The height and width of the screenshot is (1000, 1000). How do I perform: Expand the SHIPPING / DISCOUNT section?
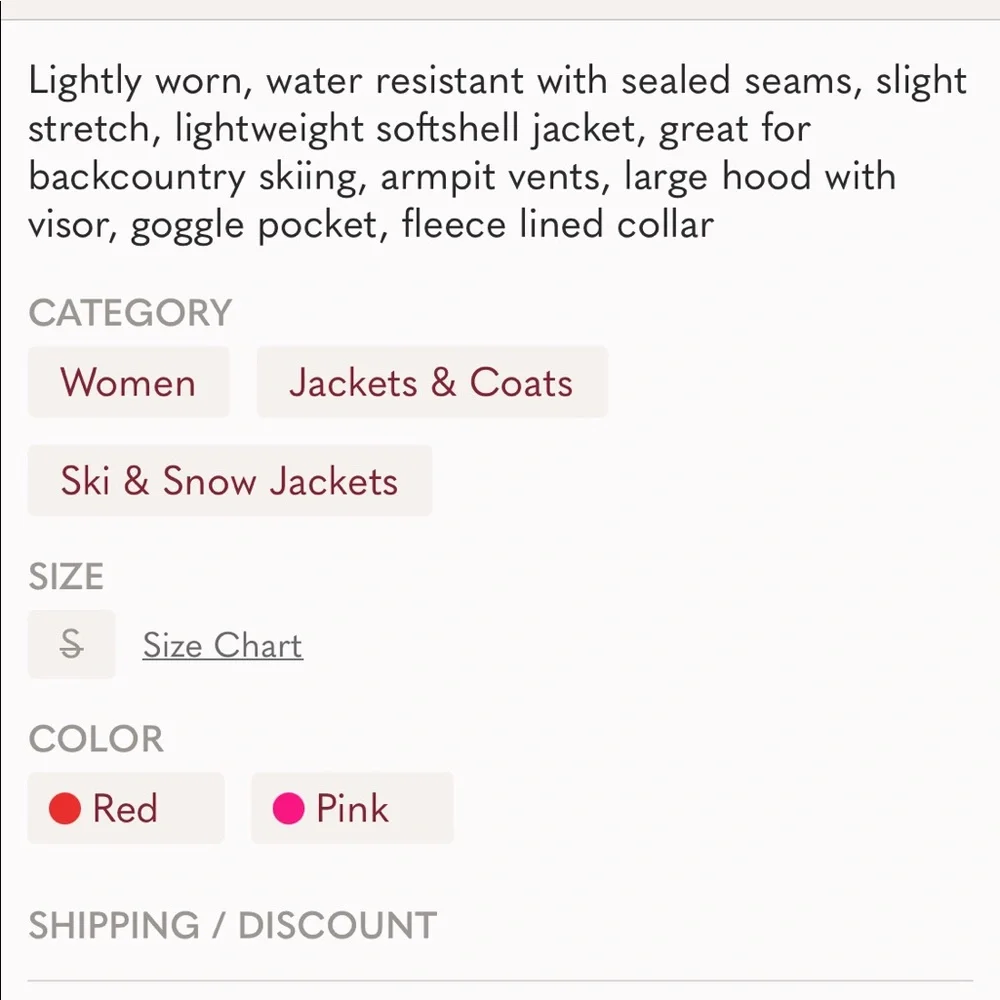[233, 925]
